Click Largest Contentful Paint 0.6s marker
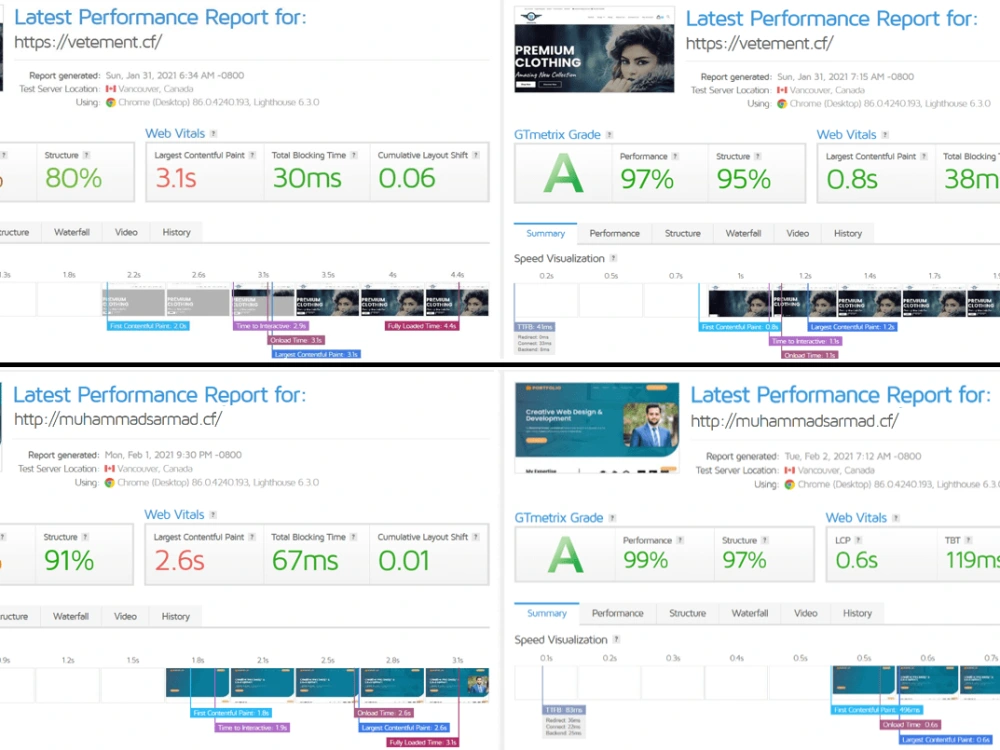 coord(945,739)
